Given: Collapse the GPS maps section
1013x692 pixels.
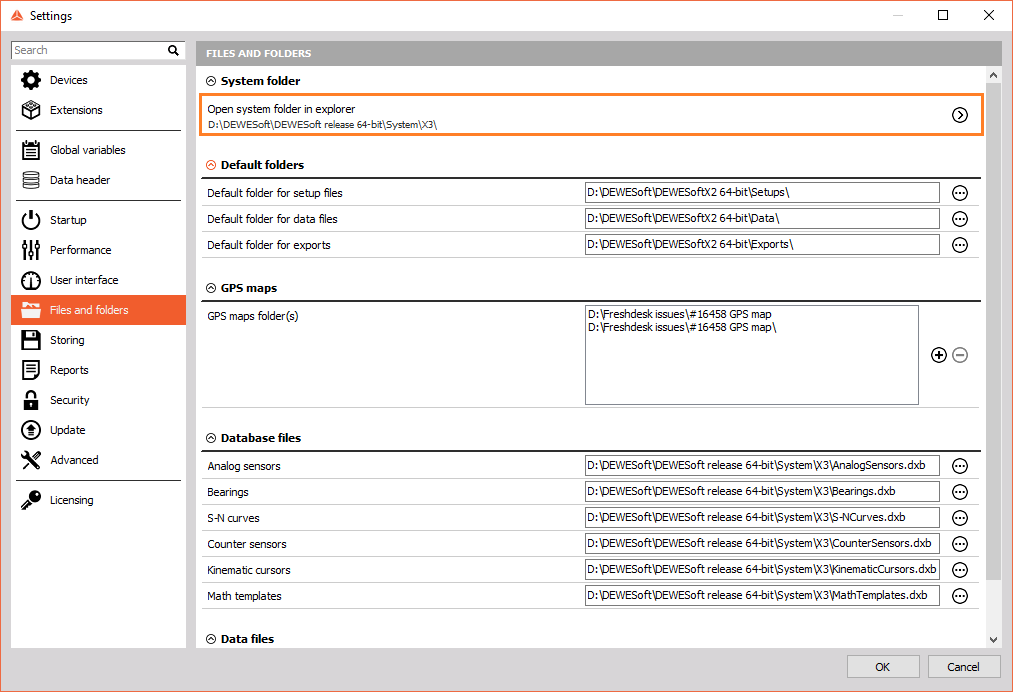Looking at the screenshot, I should [211, 288].
